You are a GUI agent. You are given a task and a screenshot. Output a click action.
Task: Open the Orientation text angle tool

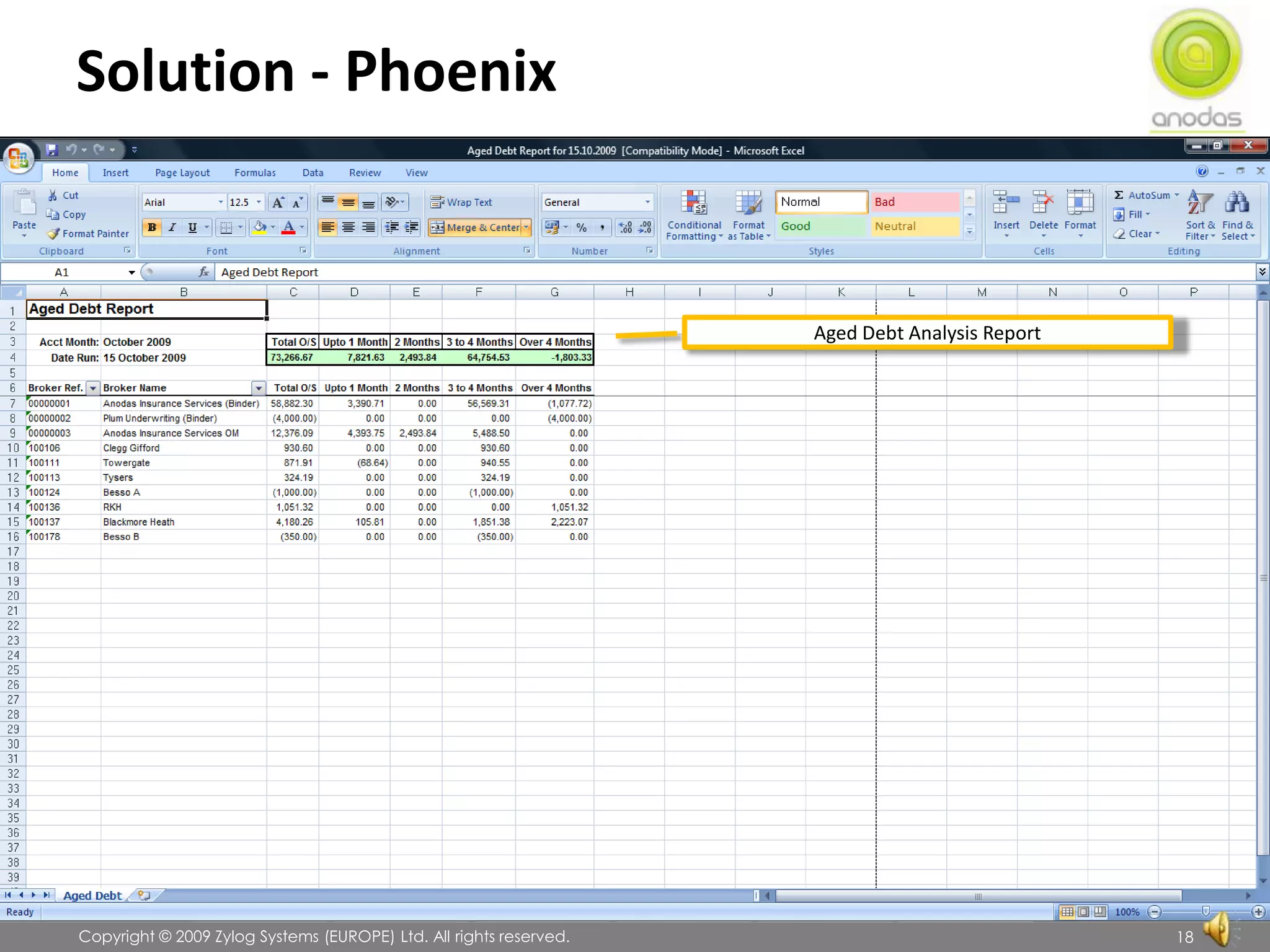[394, 202]
